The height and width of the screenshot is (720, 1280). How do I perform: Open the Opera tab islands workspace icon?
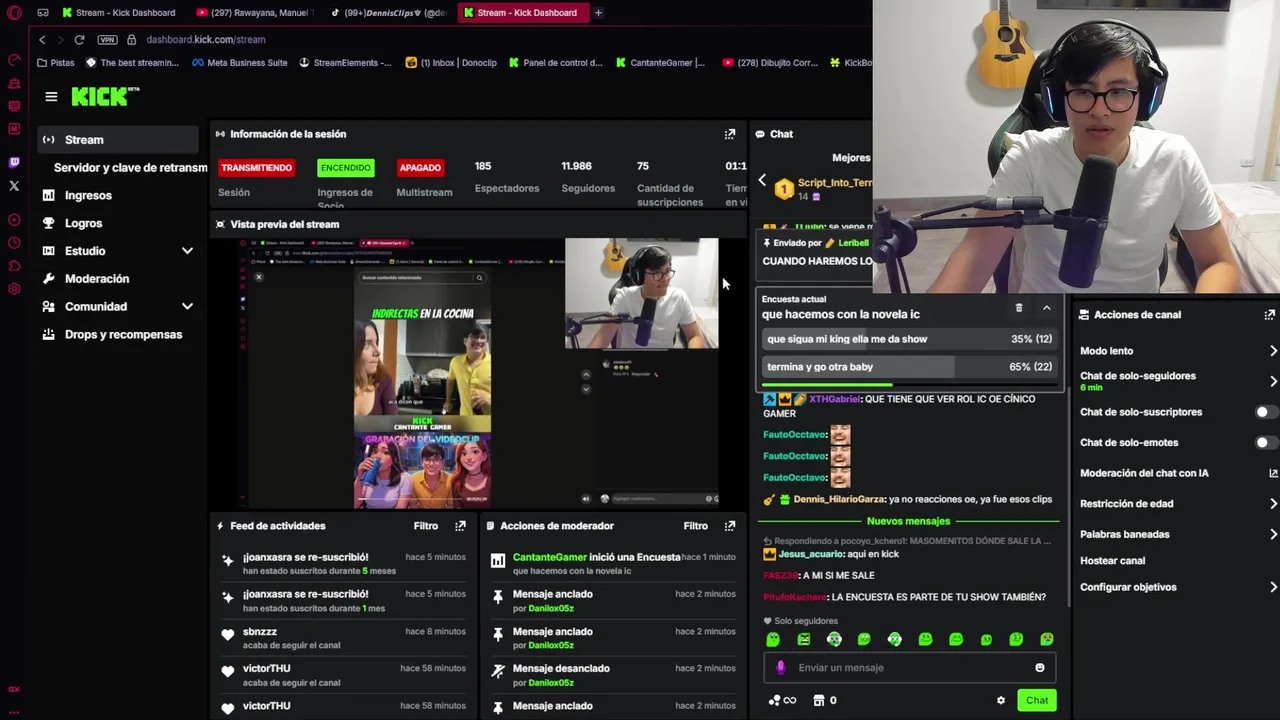(43, 13)
